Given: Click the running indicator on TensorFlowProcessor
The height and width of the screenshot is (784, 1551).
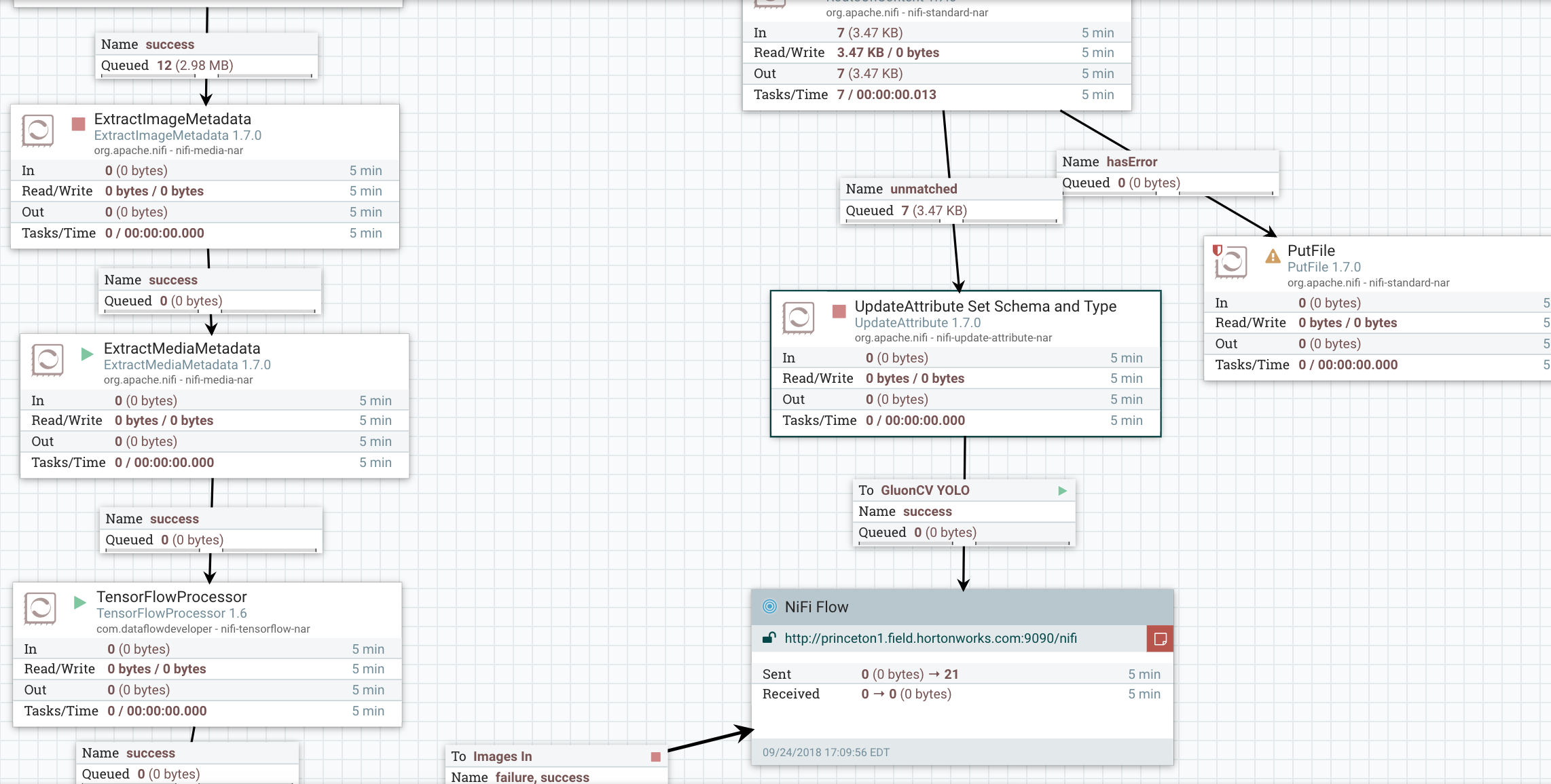Looking at the screenshot, I should pyautogui.click(x=79, y=602).
